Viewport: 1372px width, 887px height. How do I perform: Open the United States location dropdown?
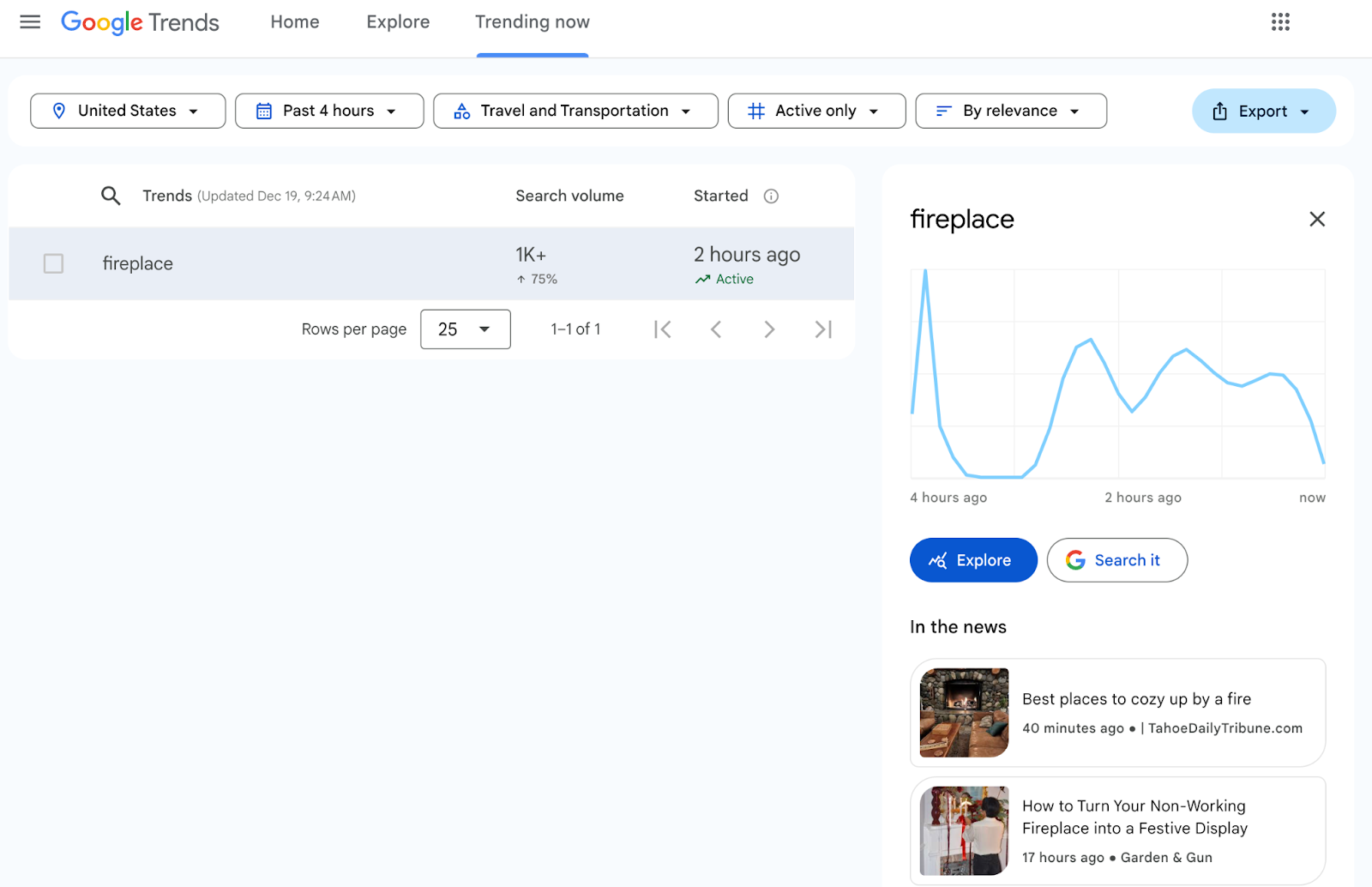tap(128, 111)
